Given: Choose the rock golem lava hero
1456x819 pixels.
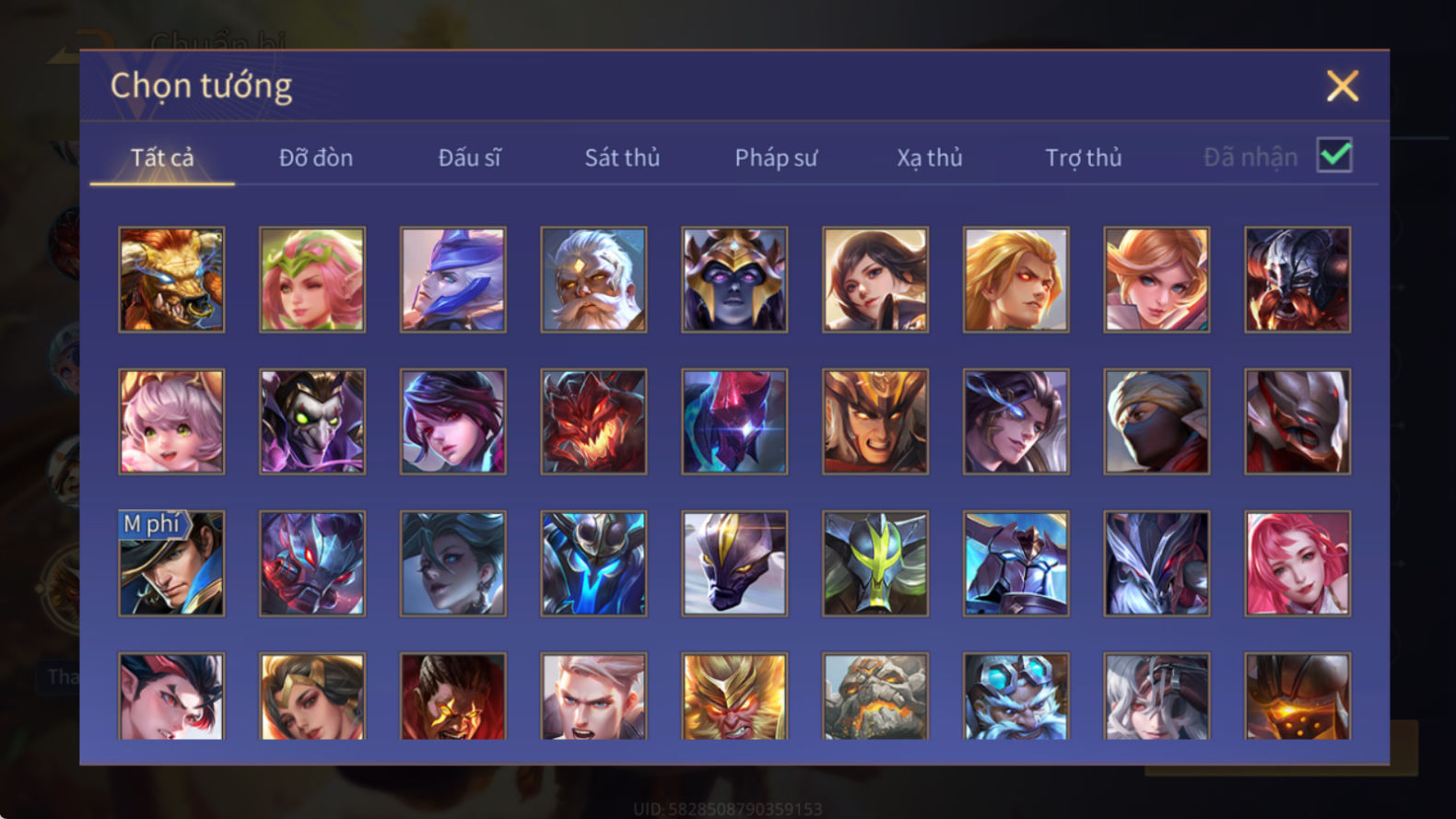Looking at the screenshot, I should click(875, 696).
